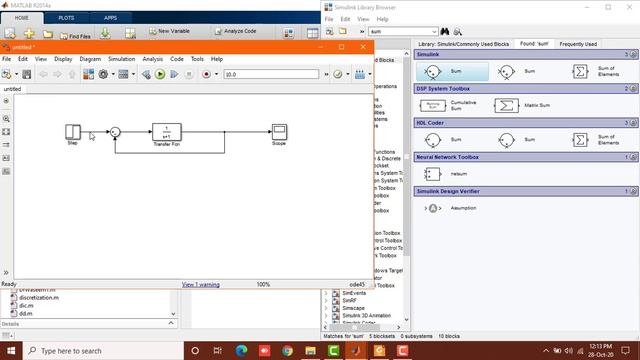Switch to the APPS tab in MATLAB
Viewport: 640px width, 360px height.
tap(110, 18)
